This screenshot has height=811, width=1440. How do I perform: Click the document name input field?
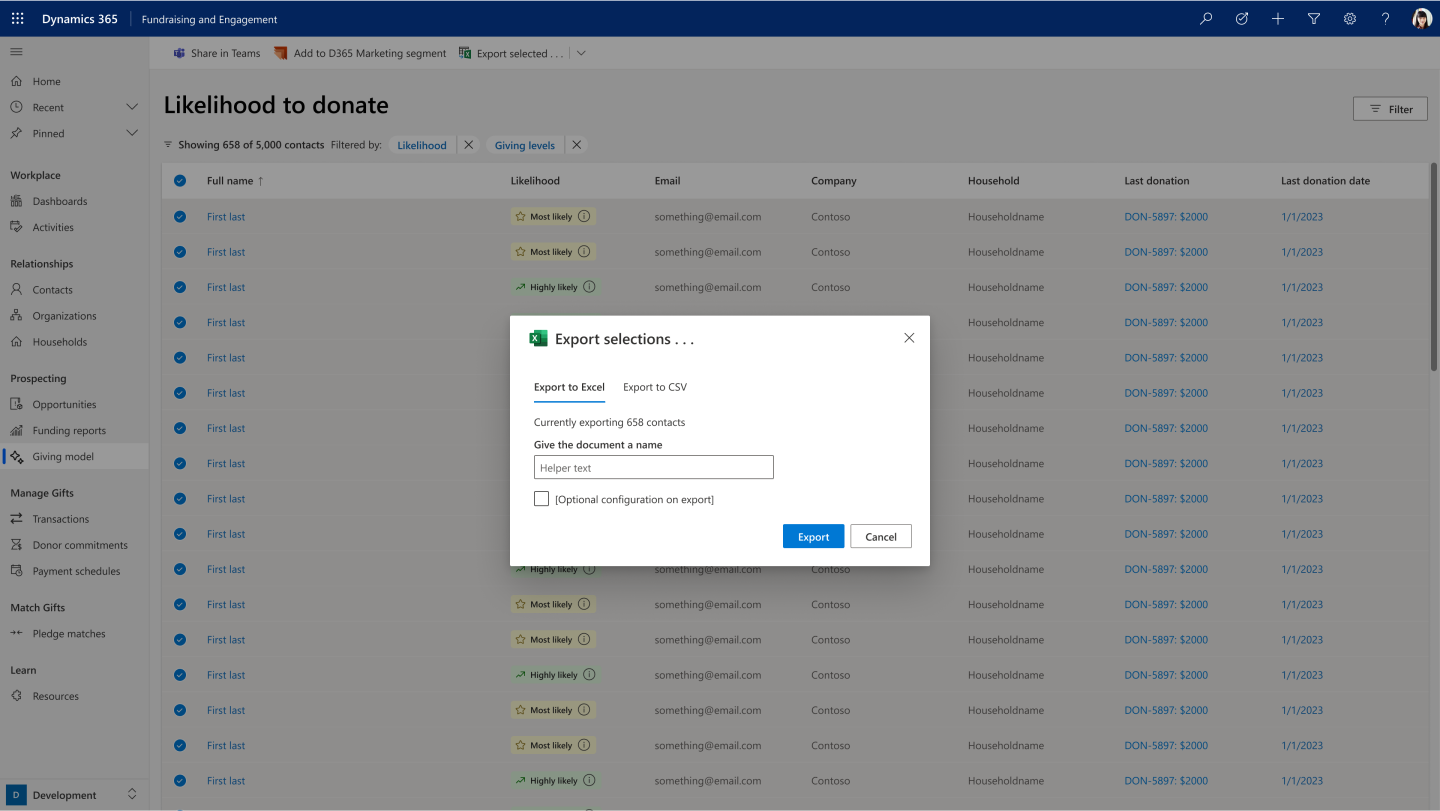click(653, 467)
